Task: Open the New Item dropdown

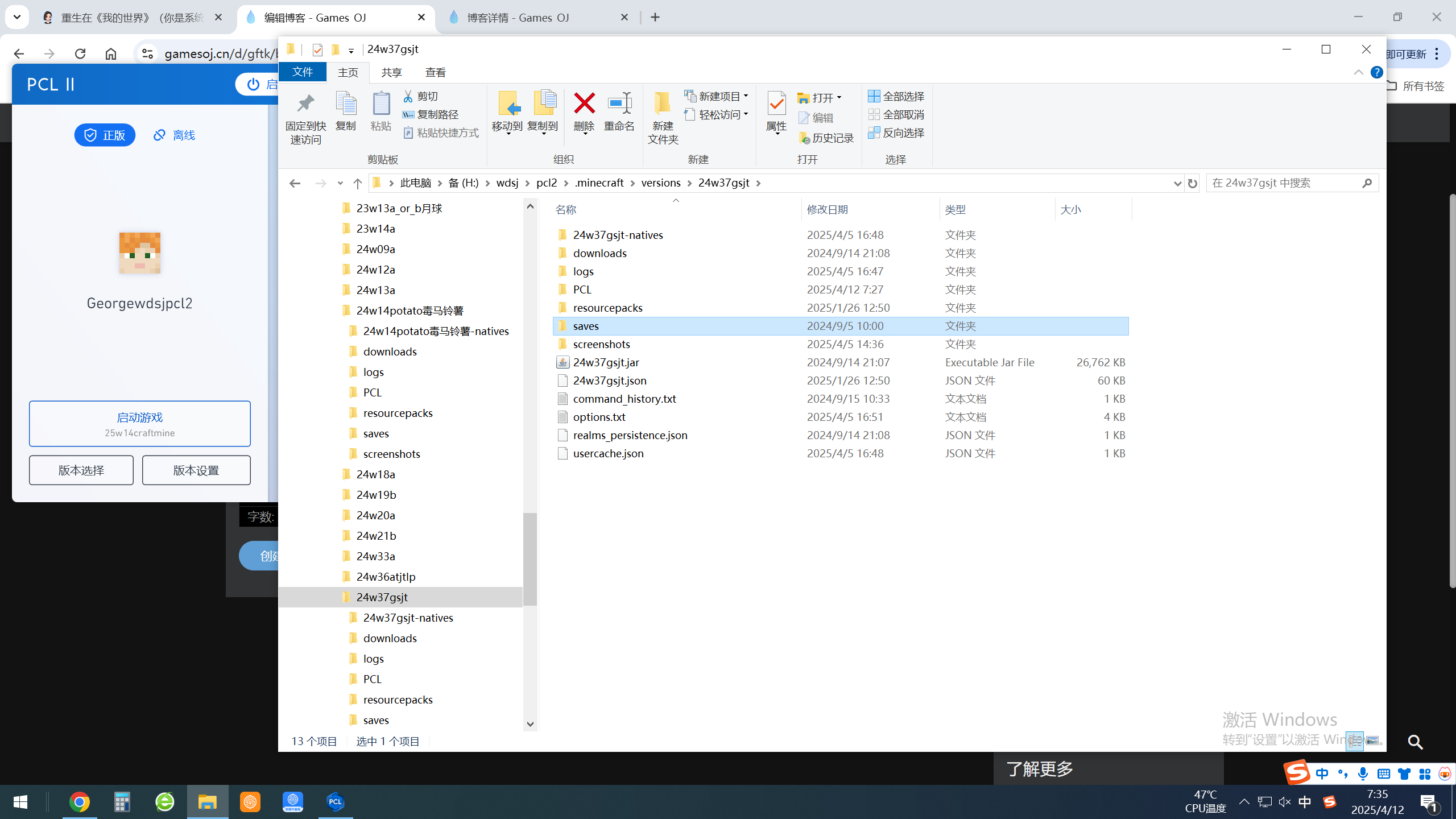Action: coord(746,96)
